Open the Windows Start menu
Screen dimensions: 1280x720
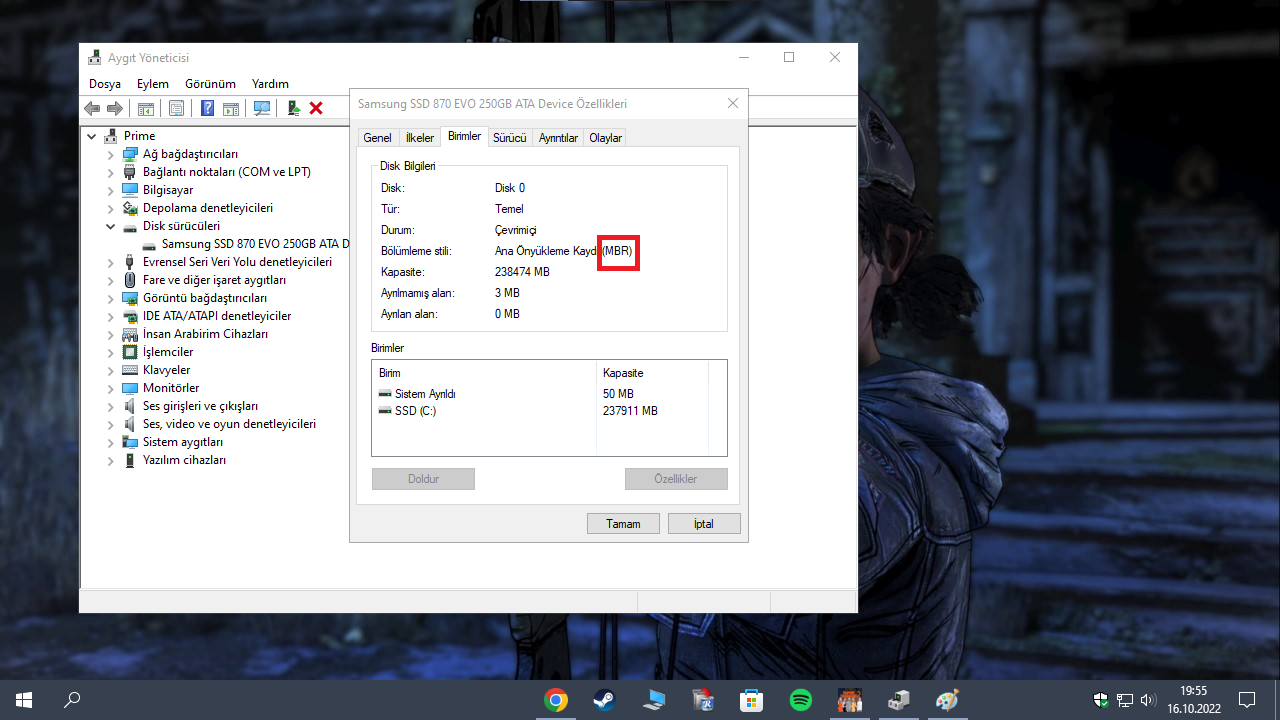24,700
